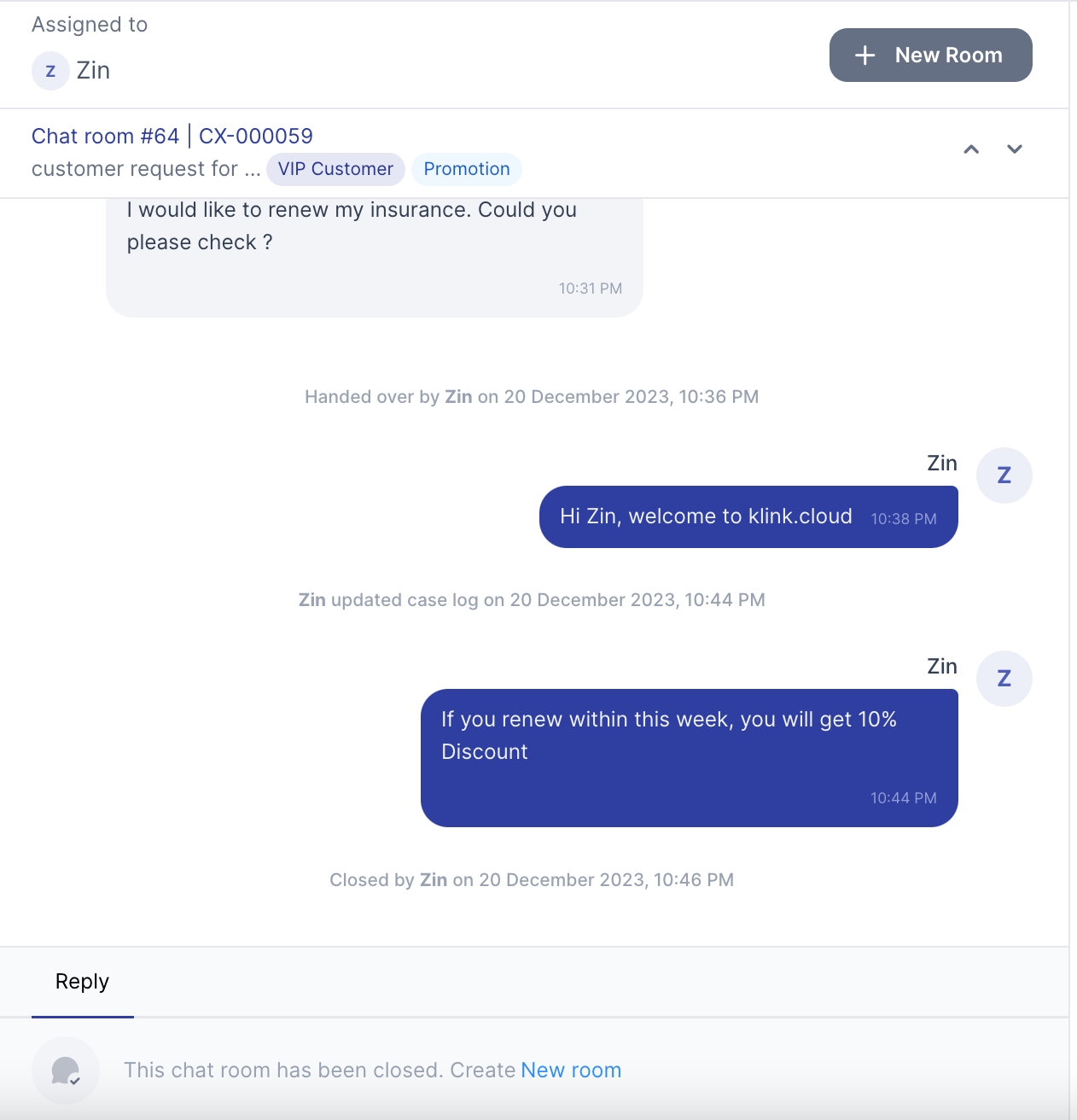This screenshot has width=1077, height=1120.
Task: Click the New Room button
Action: coord(930,55)
